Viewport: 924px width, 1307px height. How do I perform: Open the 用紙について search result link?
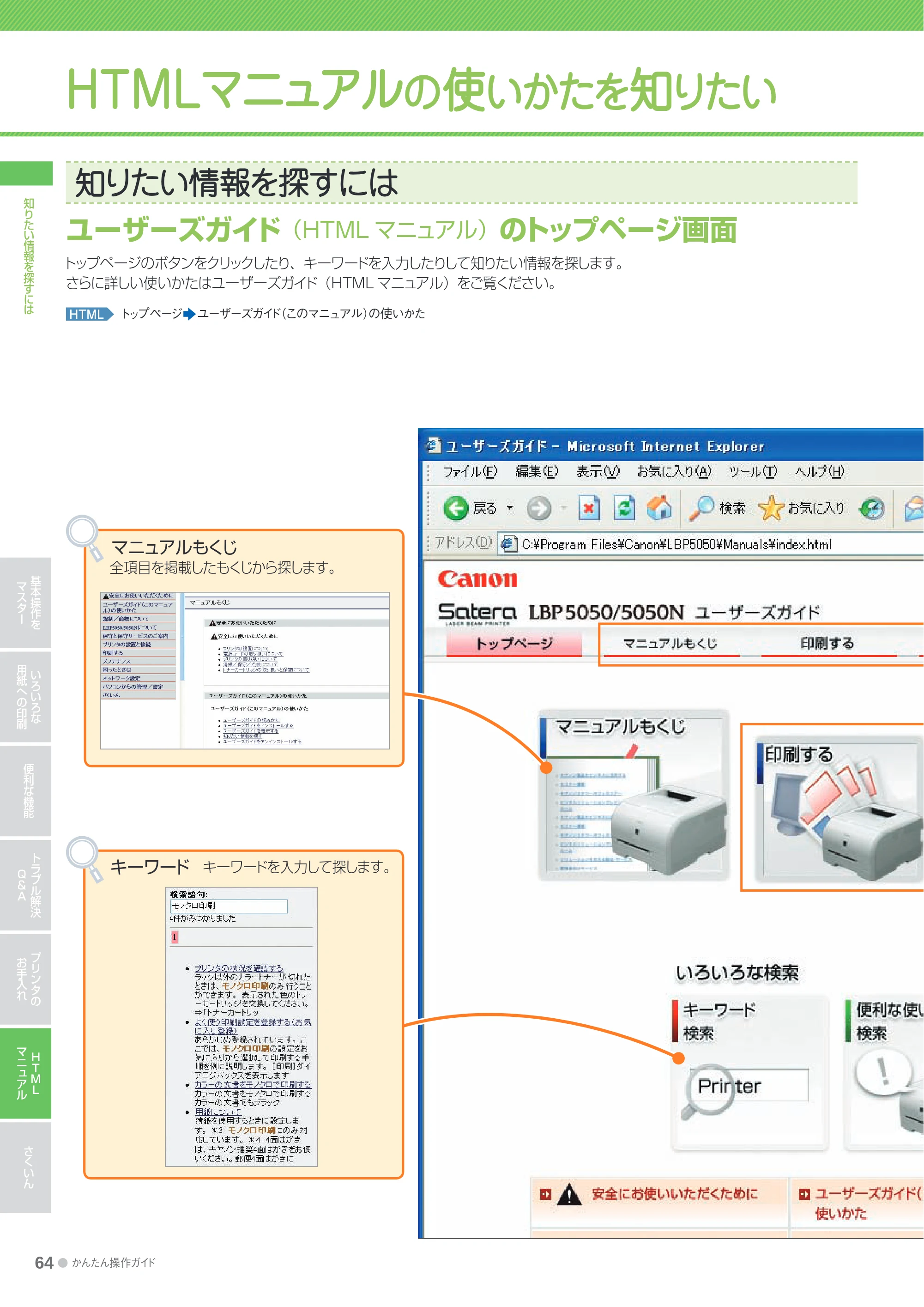217,1112
